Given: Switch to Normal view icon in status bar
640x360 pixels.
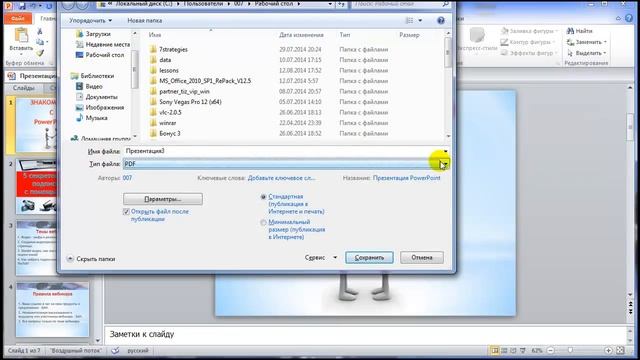Looking at the screenshot, I should pyautogui.click(x=495, y=351).
